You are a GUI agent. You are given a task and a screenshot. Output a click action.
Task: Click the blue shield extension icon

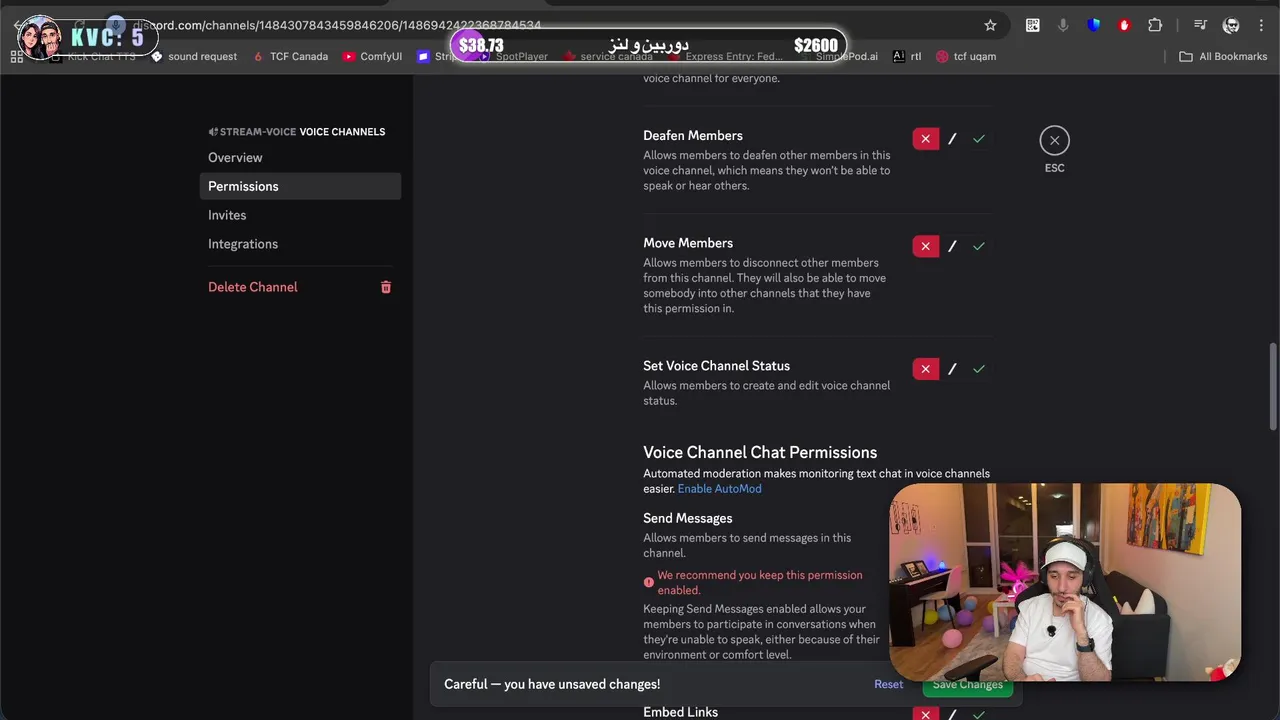click(1094, 25)
